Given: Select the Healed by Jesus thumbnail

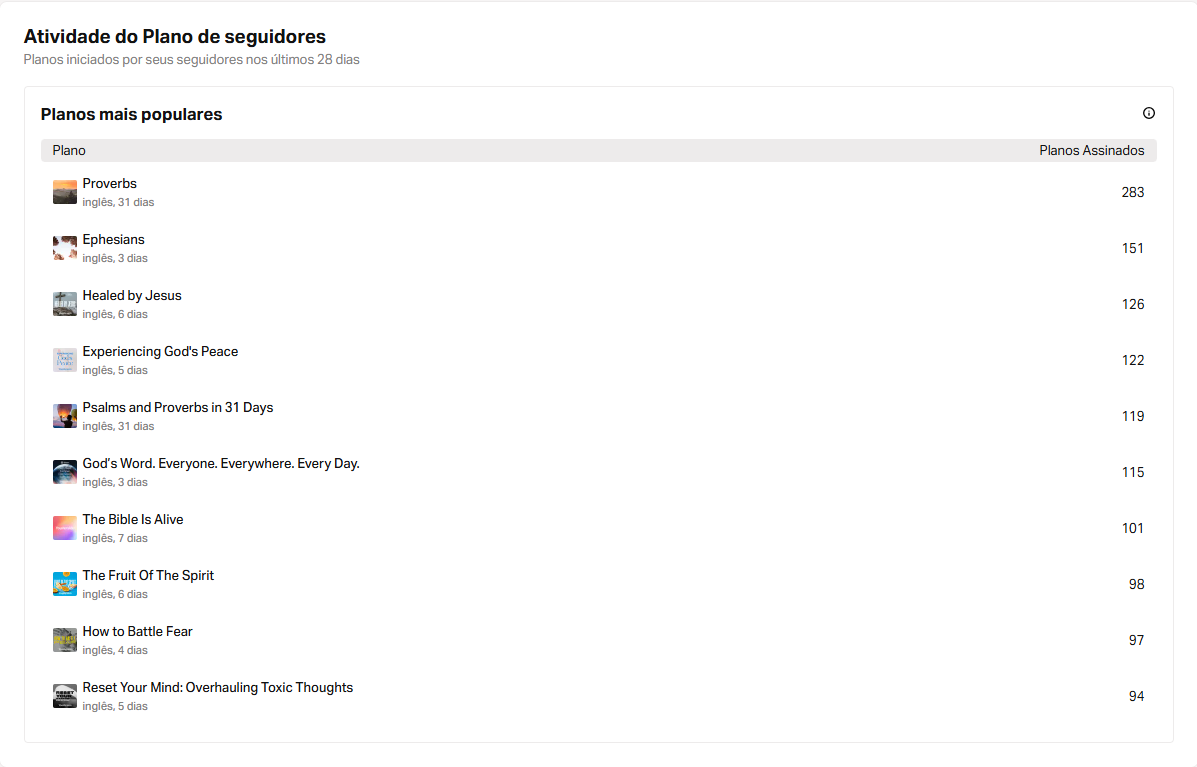Looking at the screenshot, I should point(65,304).
